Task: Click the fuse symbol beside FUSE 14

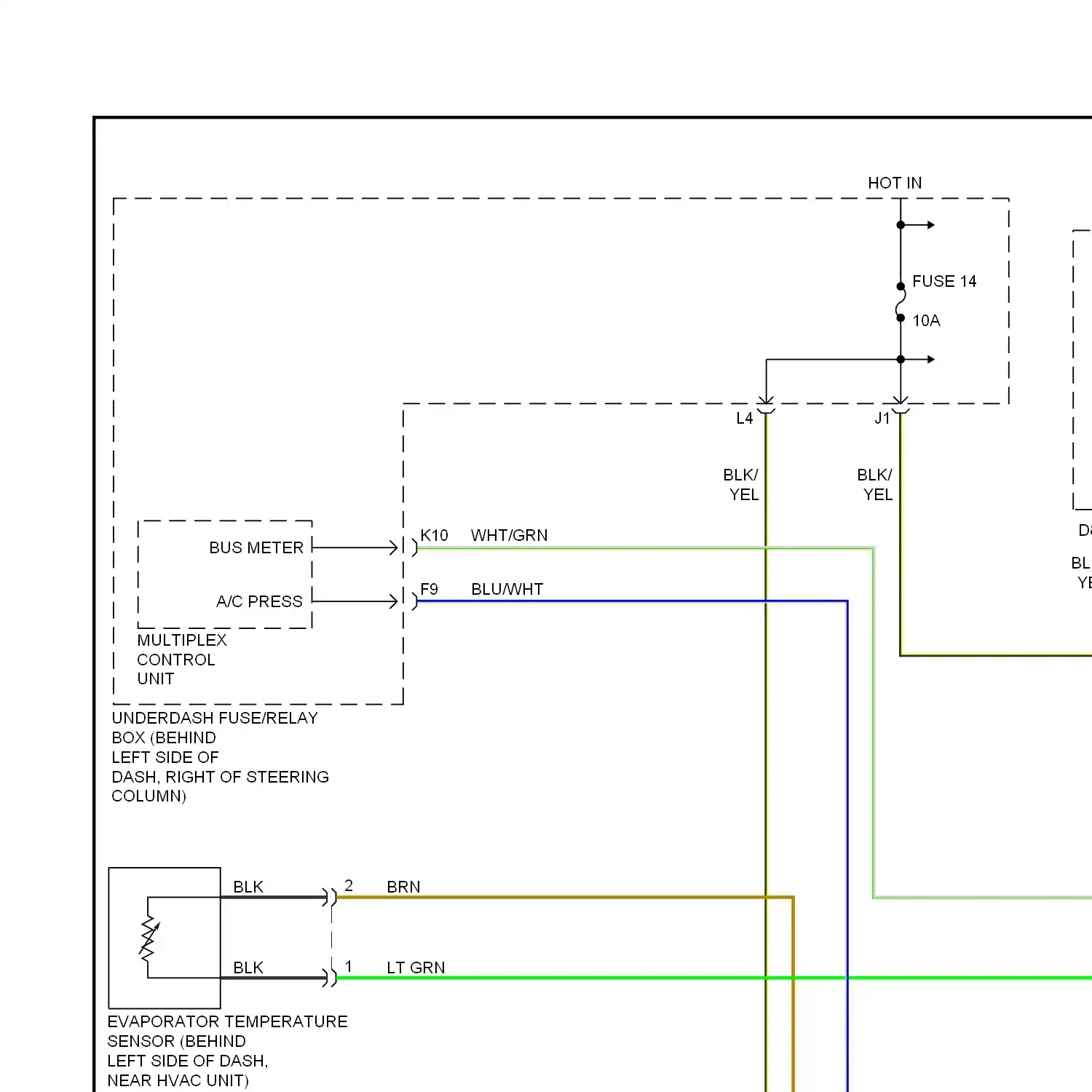Action: coord(901,302)
